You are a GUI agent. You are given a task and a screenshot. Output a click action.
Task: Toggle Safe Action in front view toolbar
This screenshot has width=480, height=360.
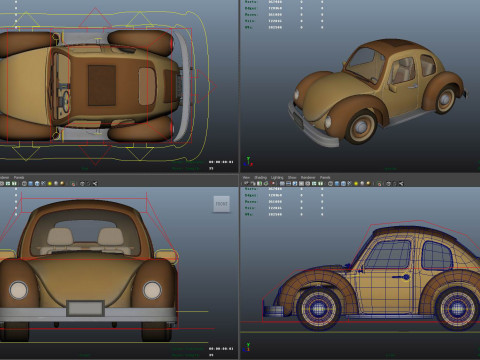tap(8, 183)
